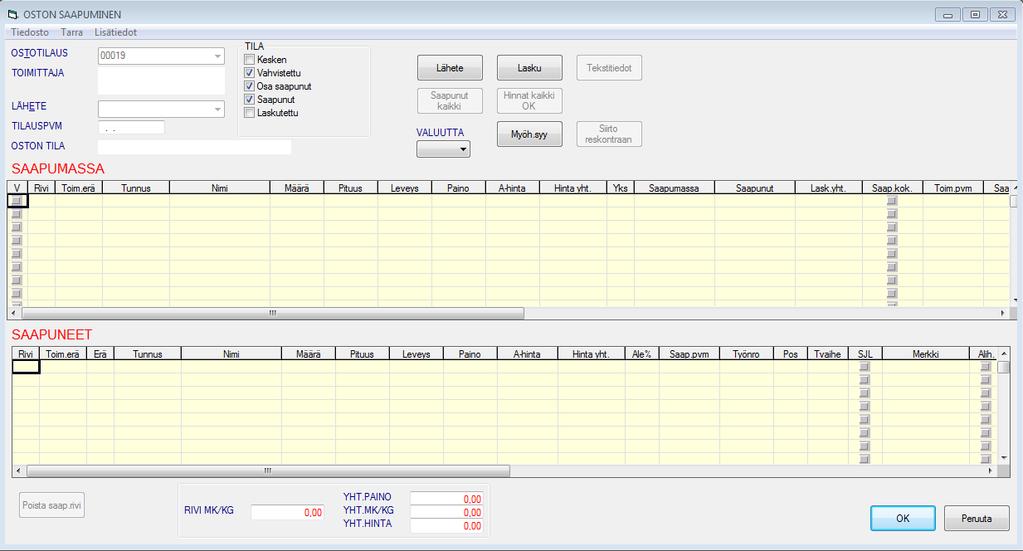Click the RIVI MK/KG value field

coord(288,513)
